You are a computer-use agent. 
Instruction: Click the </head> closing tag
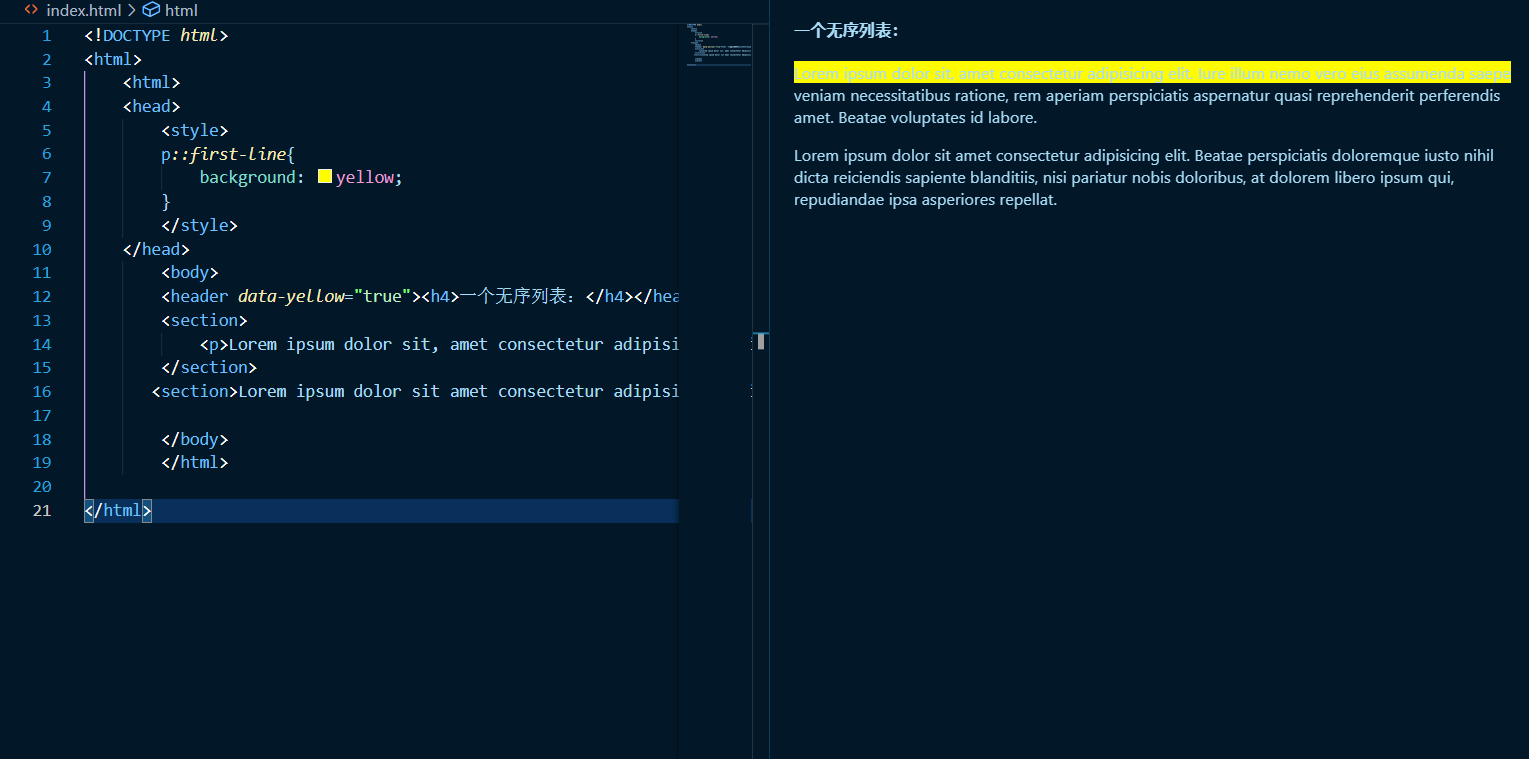click(156, 250)
